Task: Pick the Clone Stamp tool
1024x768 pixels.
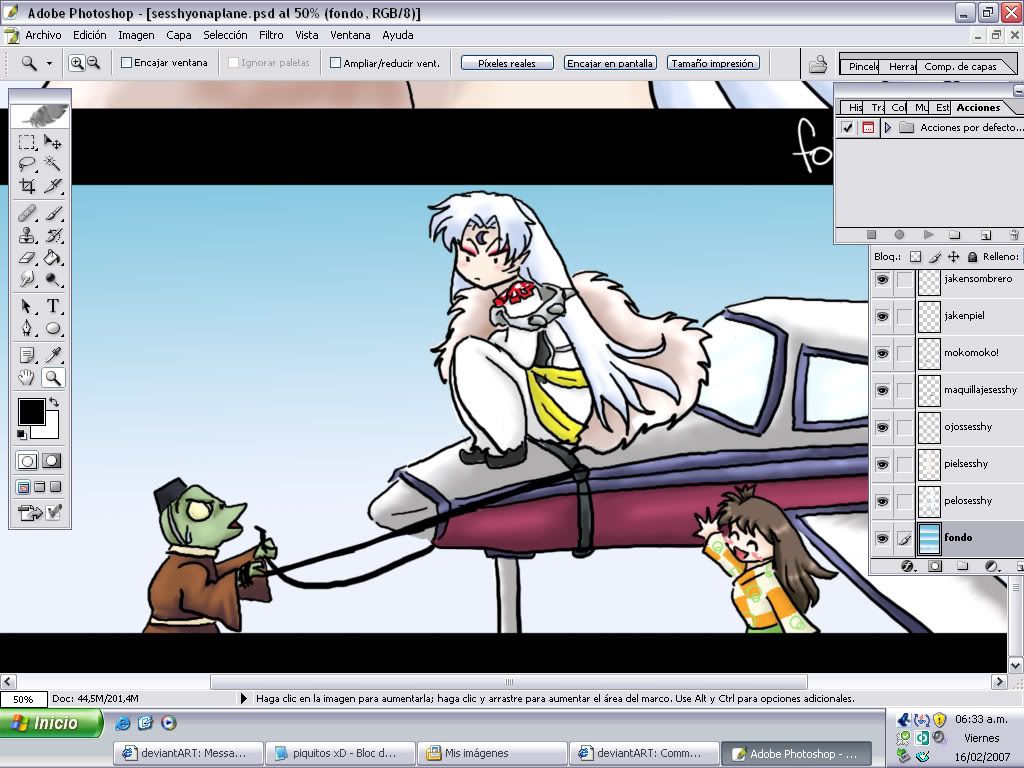Action: (x=27, y=235)
